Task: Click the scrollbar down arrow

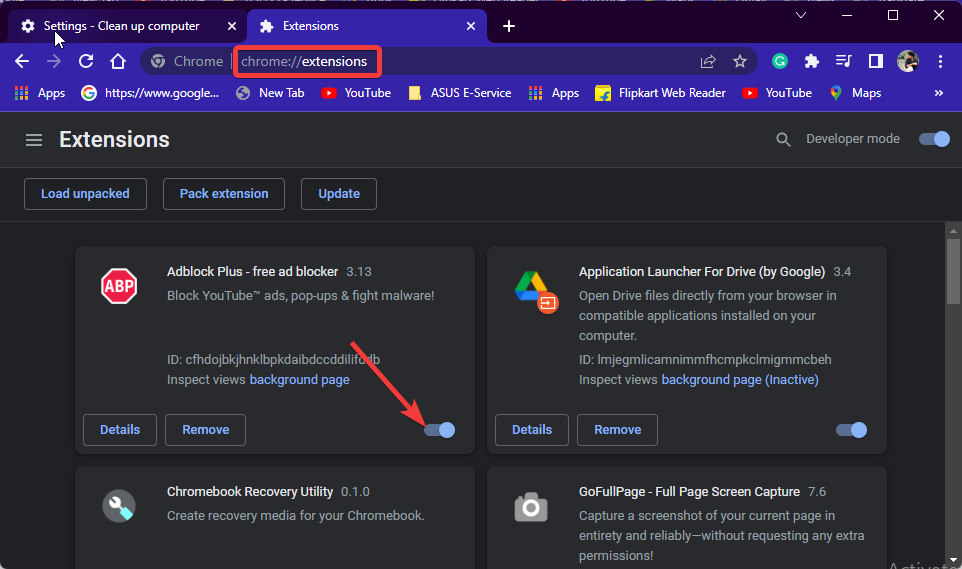Action: point(953,560)
